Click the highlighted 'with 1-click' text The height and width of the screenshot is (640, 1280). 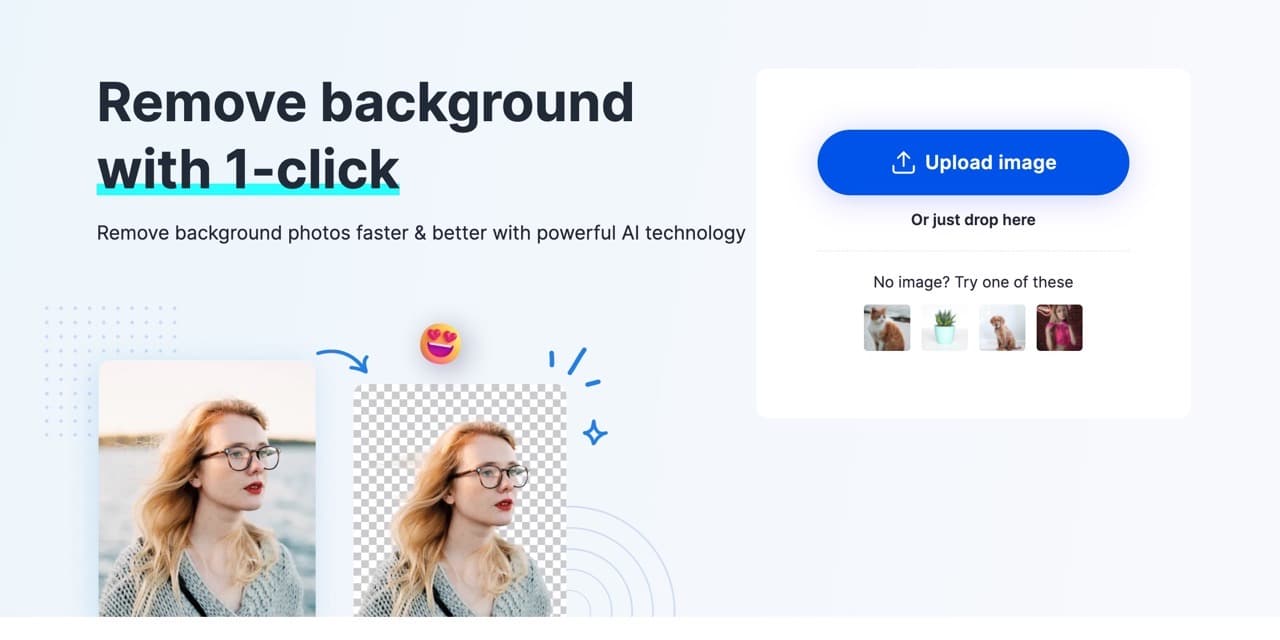point(248,169)
